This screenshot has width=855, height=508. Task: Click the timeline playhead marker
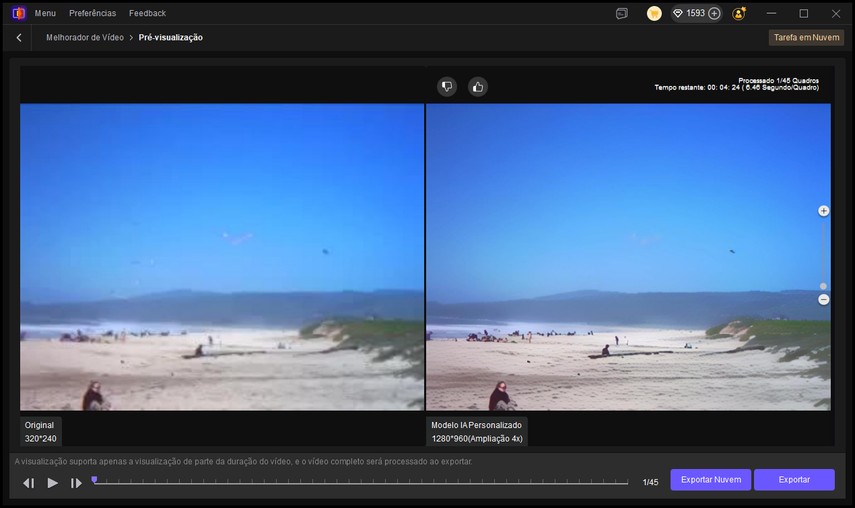[x=94, y=480]
